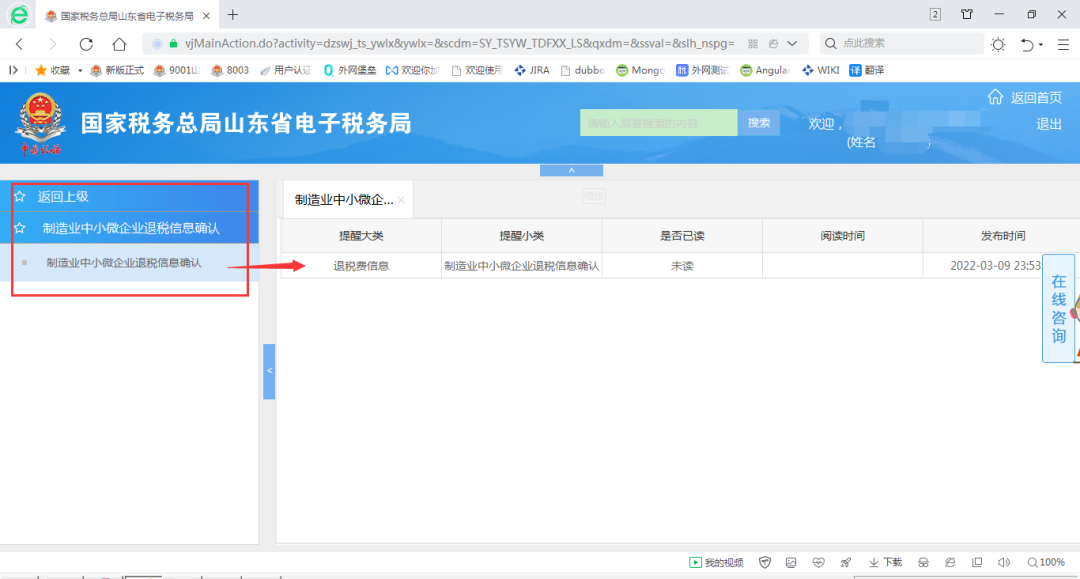Open the JIRA bookmark

point(532,70)
